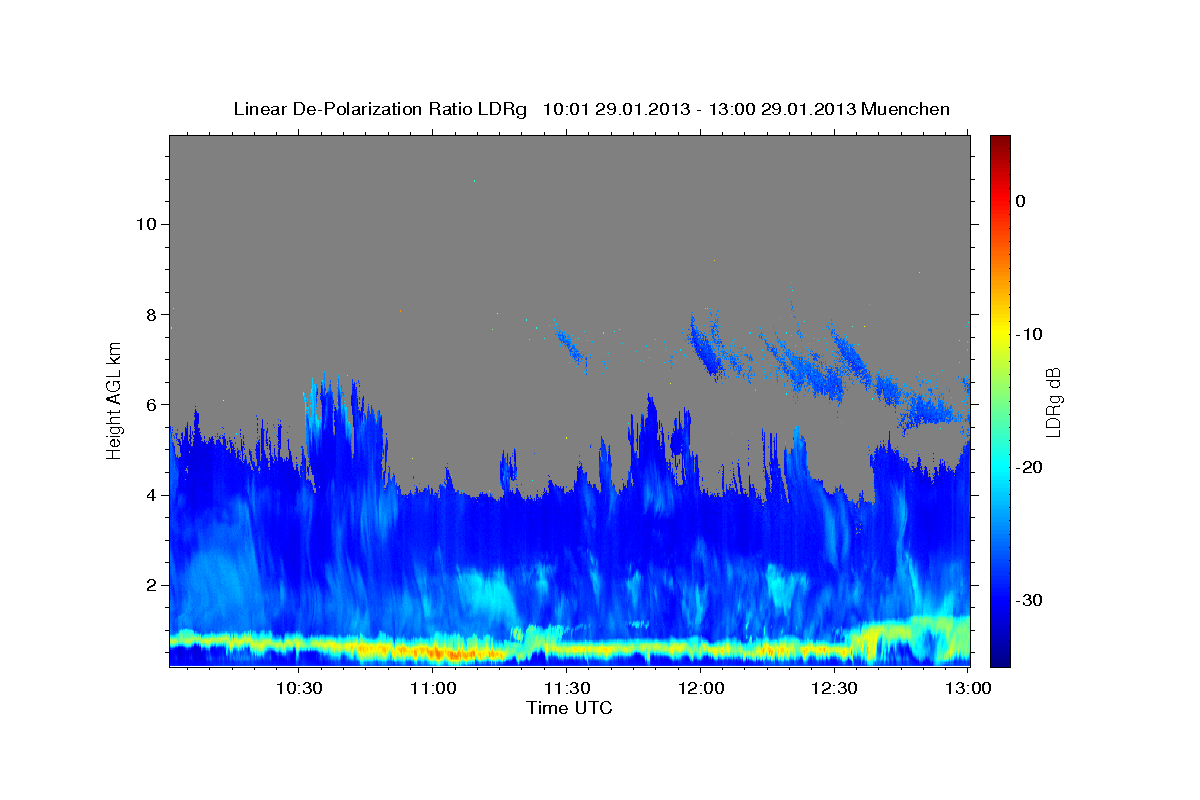Image resolution: width=1200 pixels, height=800 pixels.
Task: Click the colorbar tick label '0'
Action: click(1020, 201)
